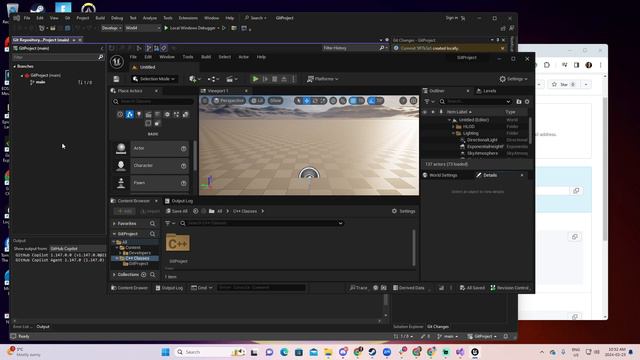Select the Scale tool in viewport
Screen dimensions: 640x360
point(322,100)
